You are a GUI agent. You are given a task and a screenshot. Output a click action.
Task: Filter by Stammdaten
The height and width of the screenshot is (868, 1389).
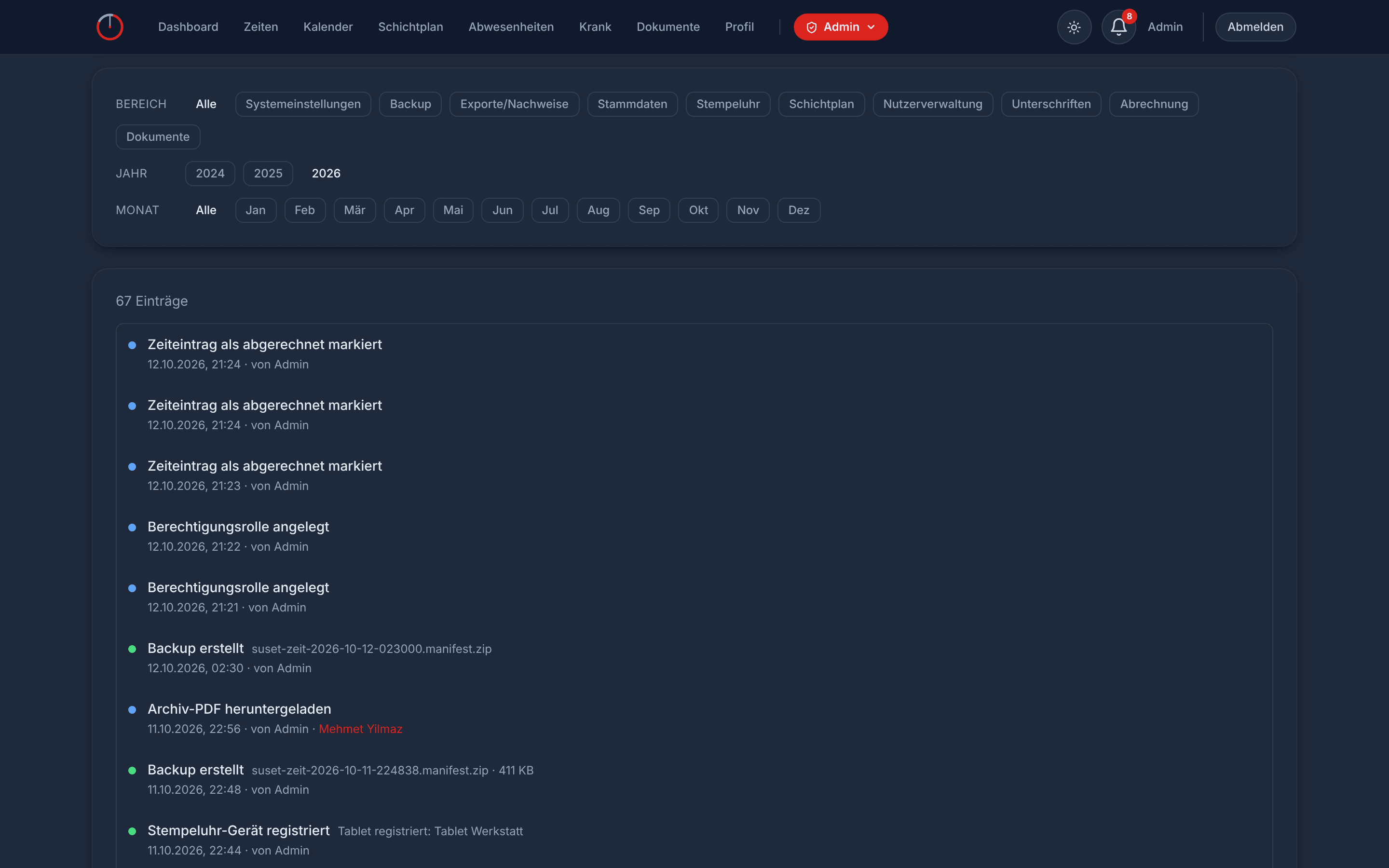pyautogui.click(x=632, y=104)
